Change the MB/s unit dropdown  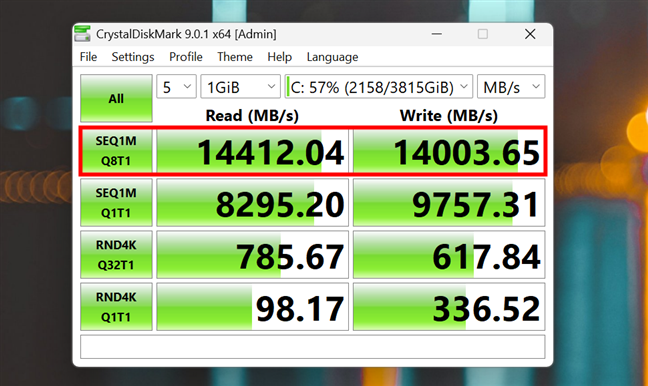(x=511, y=86)
